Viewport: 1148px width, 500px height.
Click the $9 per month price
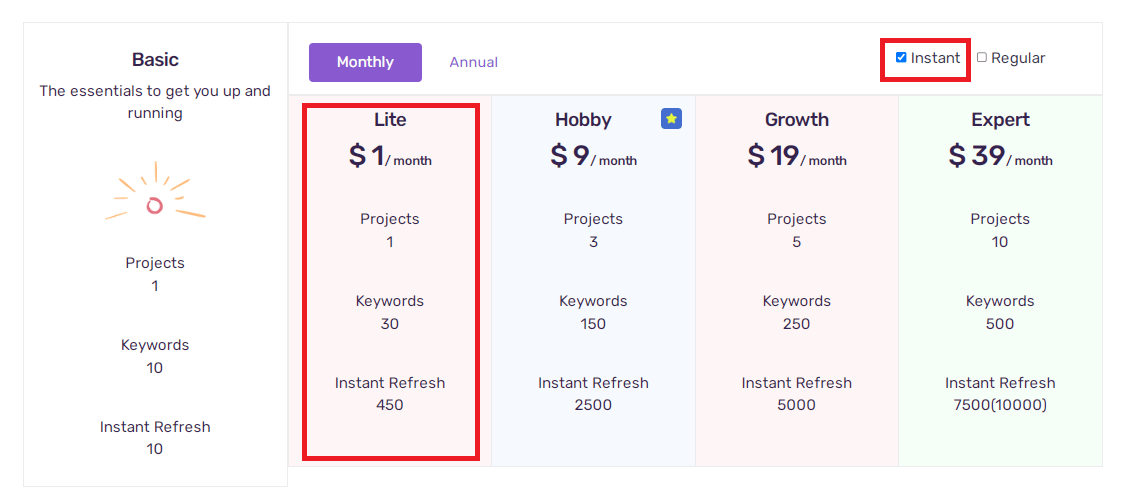(594, 155)
